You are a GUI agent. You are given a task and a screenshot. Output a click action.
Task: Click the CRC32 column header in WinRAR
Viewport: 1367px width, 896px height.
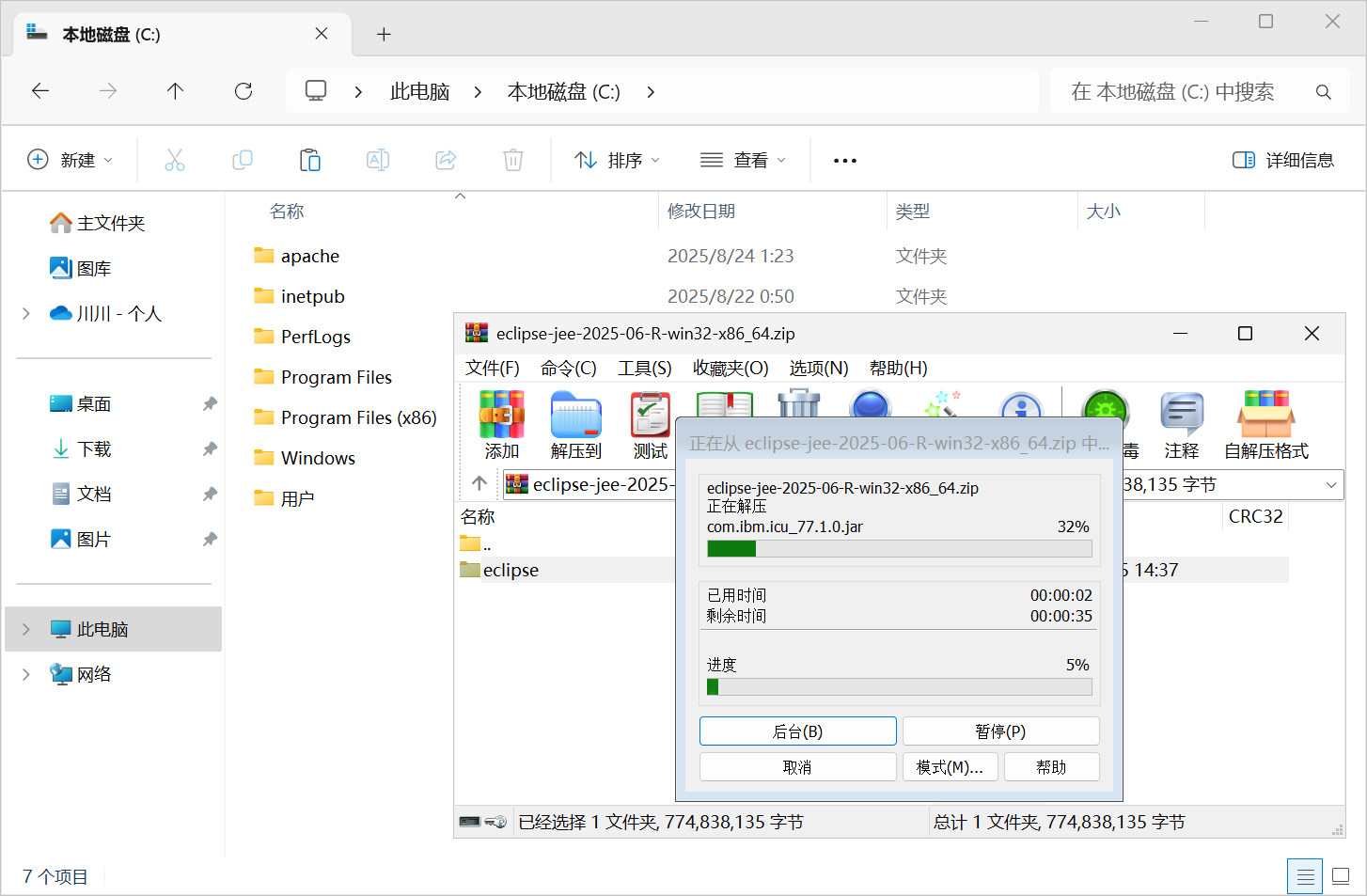pos(1256,516)
